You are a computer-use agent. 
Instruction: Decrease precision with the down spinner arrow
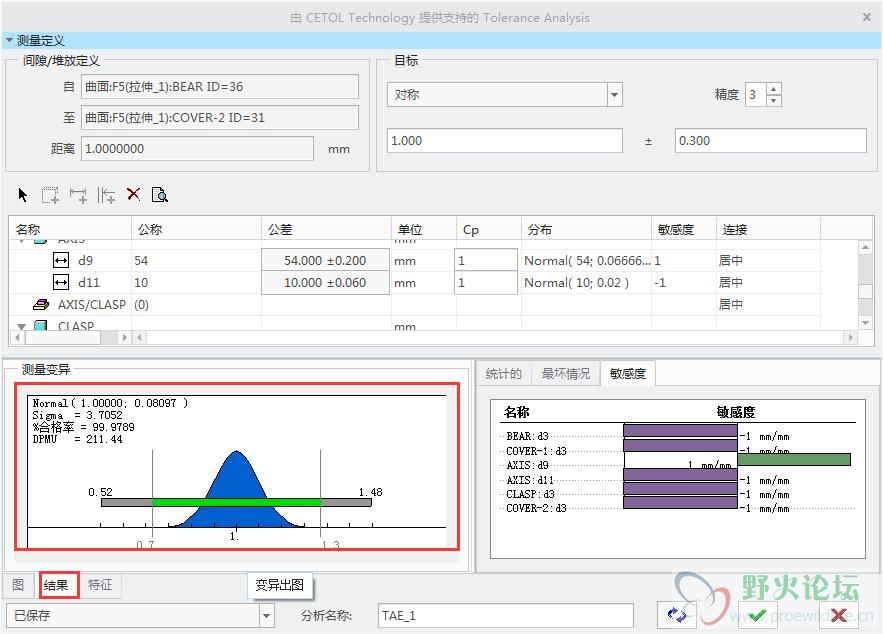tap(773, 101)
